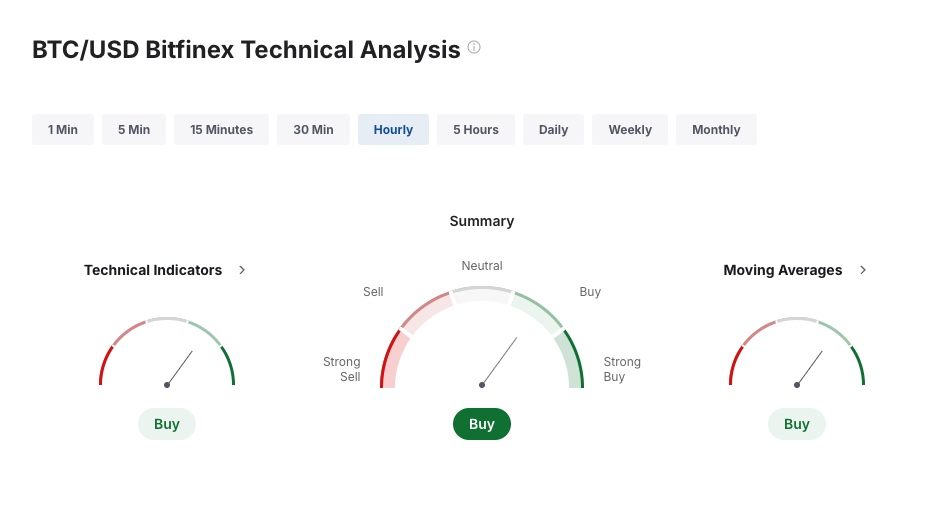Switch to the 15 Minutes tab
The width and height of the screenshot is (942, 522).
click(x=222, y=130)
